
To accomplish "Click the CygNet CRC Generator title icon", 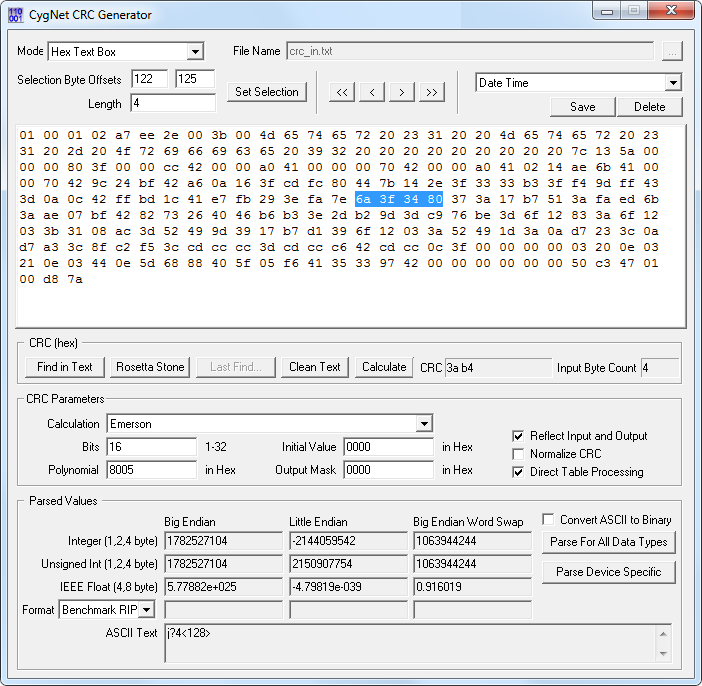I will coord(15,15).
